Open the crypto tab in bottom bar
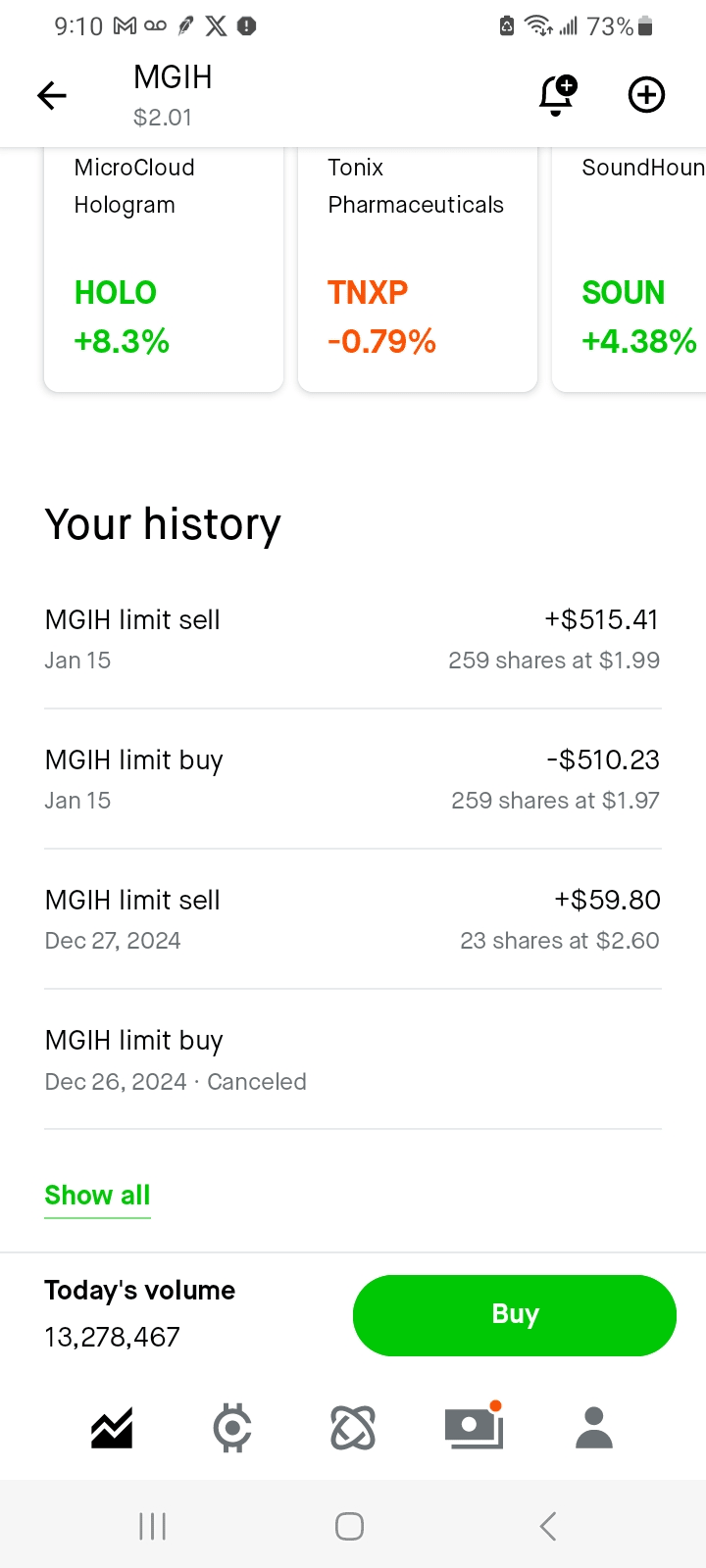 click(x=232, y=1428)
